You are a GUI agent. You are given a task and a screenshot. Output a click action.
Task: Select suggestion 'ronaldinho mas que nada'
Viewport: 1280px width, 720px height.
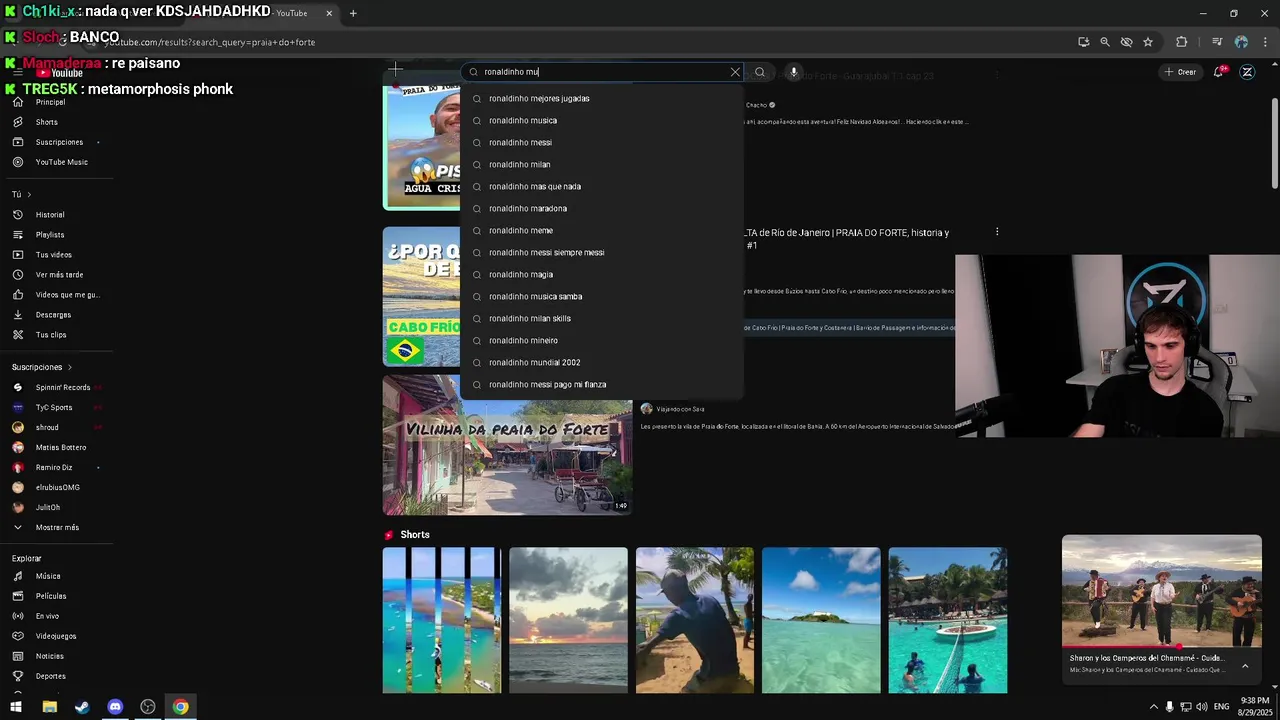click(x=601, y=187)
